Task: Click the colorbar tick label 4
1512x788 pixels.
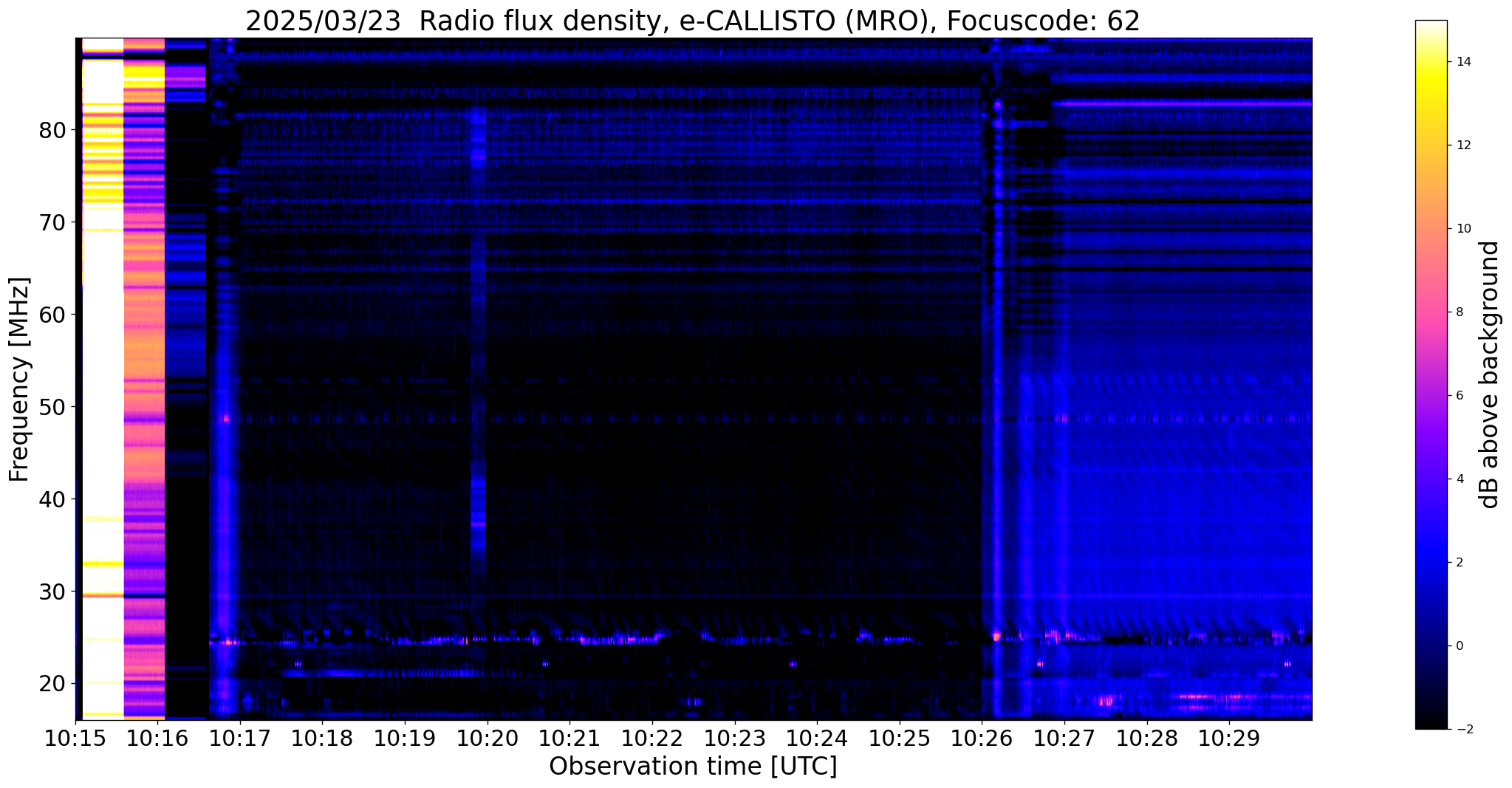Action: click(x=1459, y=479)
